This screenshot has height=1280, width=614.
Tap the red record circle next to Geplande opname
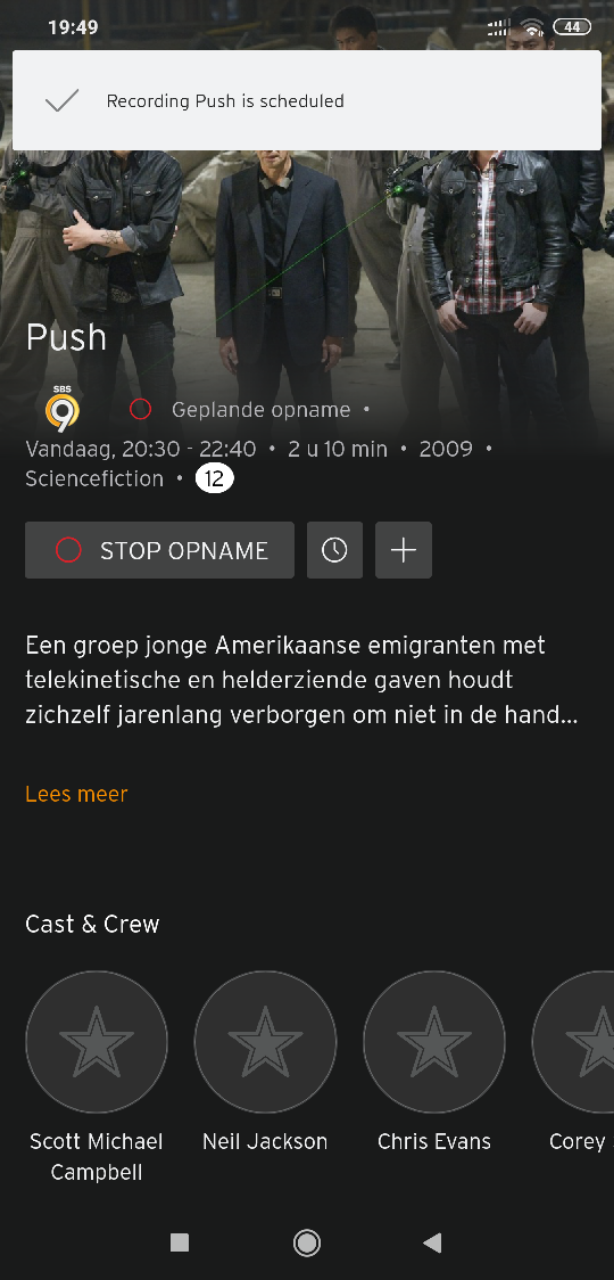pyautogui.click(x=140, y=409)
